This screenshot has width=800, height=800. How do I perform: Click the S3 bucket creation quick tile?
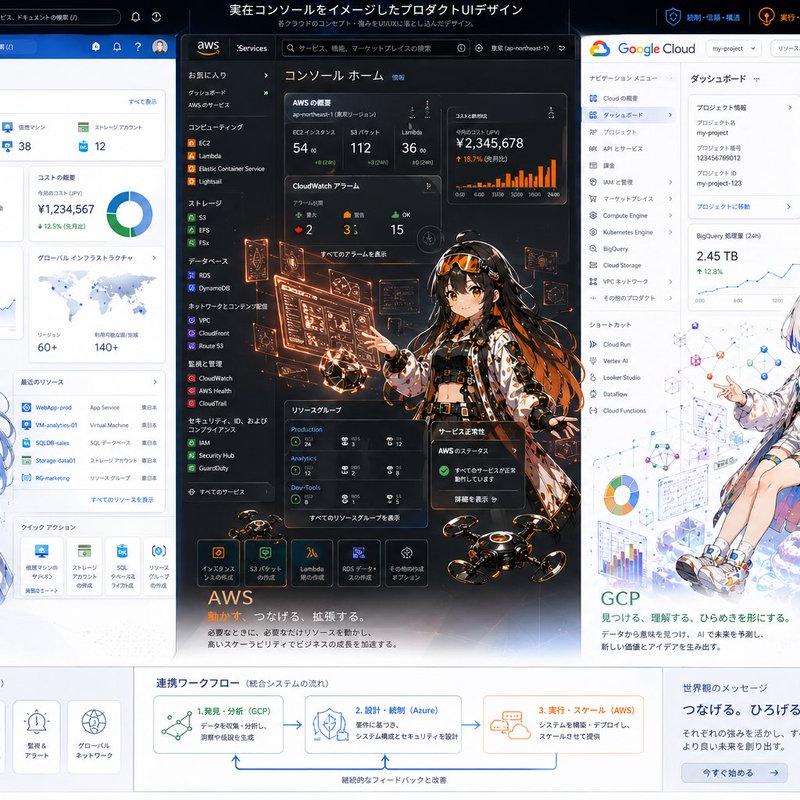tap(265, 562)
